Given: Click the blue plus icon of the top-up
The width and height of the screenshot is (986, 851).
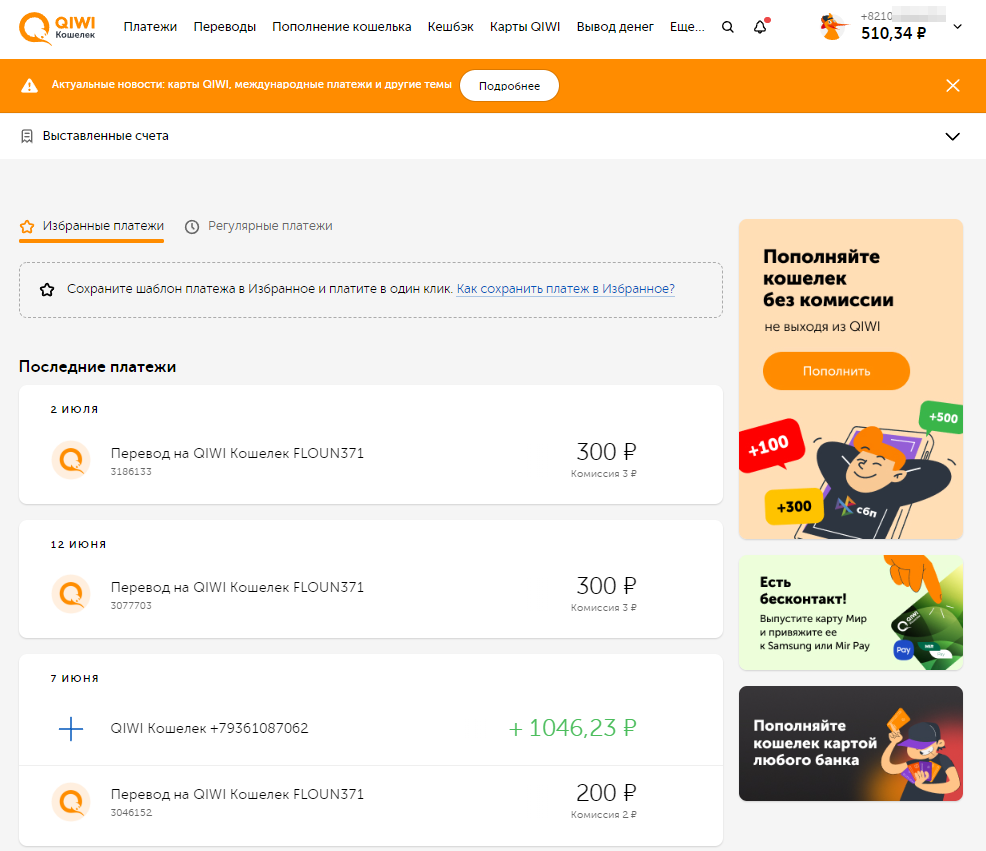Looking at the screenshot, I should click(71, 728).
